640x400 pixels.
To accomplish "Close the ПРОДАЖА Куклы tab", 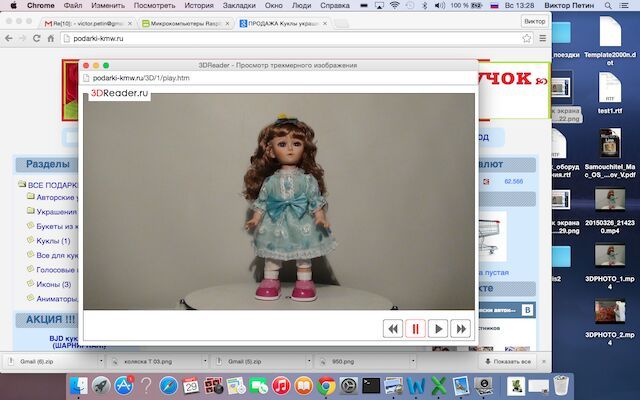I will 325,24.
